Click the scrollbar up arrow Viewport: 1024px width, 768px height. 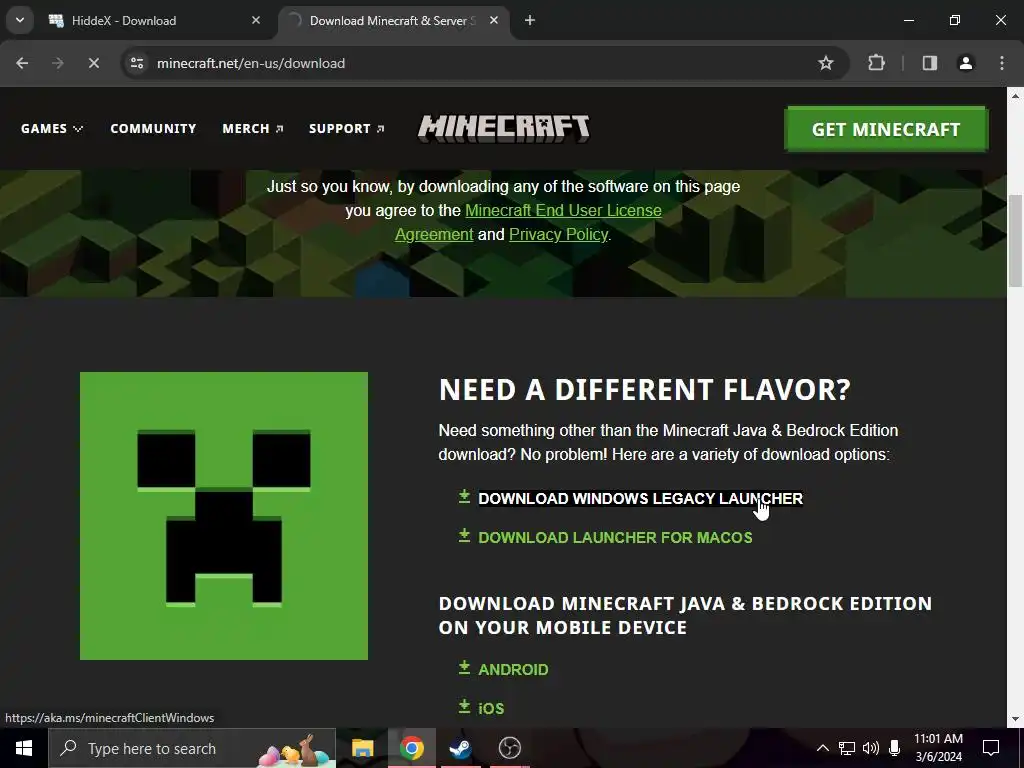click(1015, 96)
